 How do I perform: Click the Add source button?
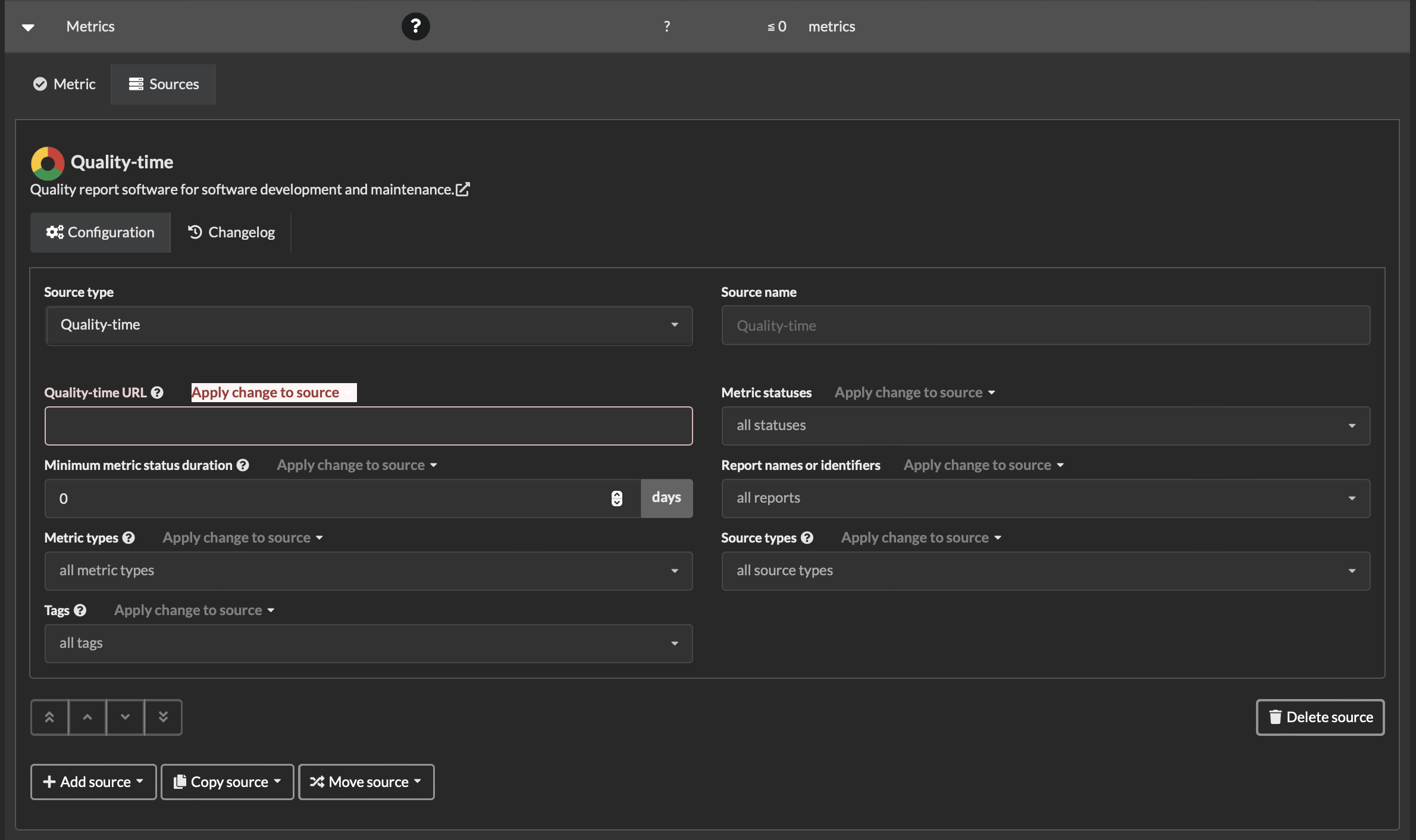click(x=93, y=782)
